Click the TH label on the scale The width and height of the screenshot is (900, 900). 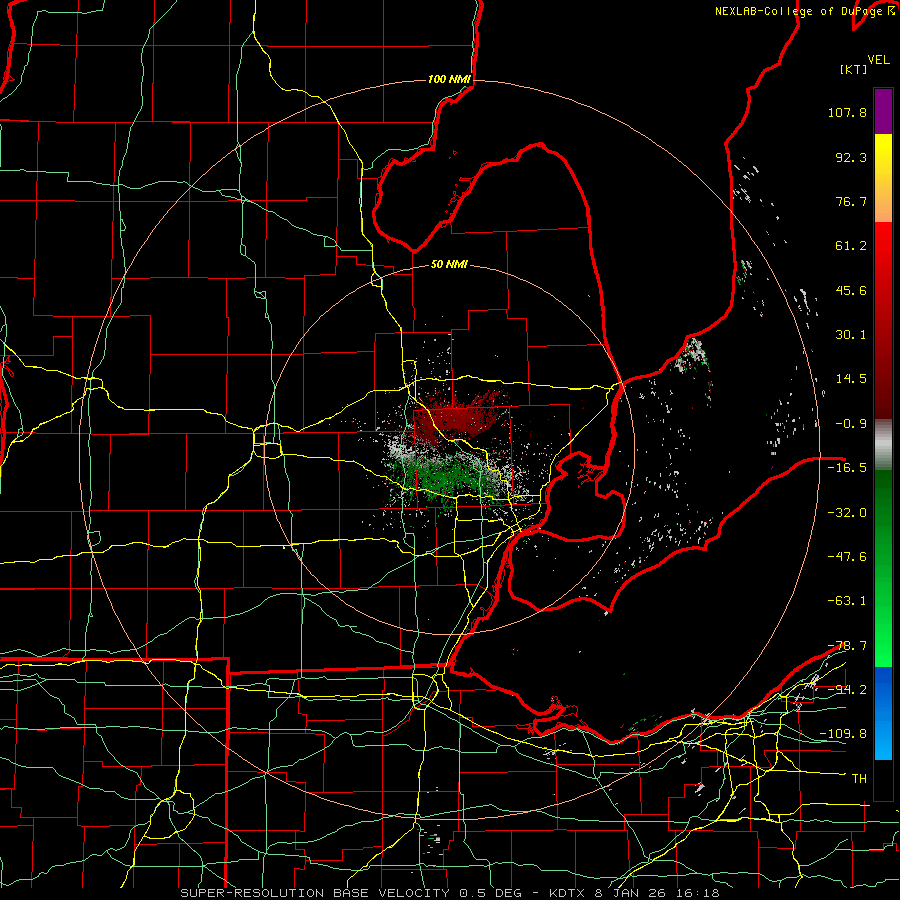(x=859, y=779)
